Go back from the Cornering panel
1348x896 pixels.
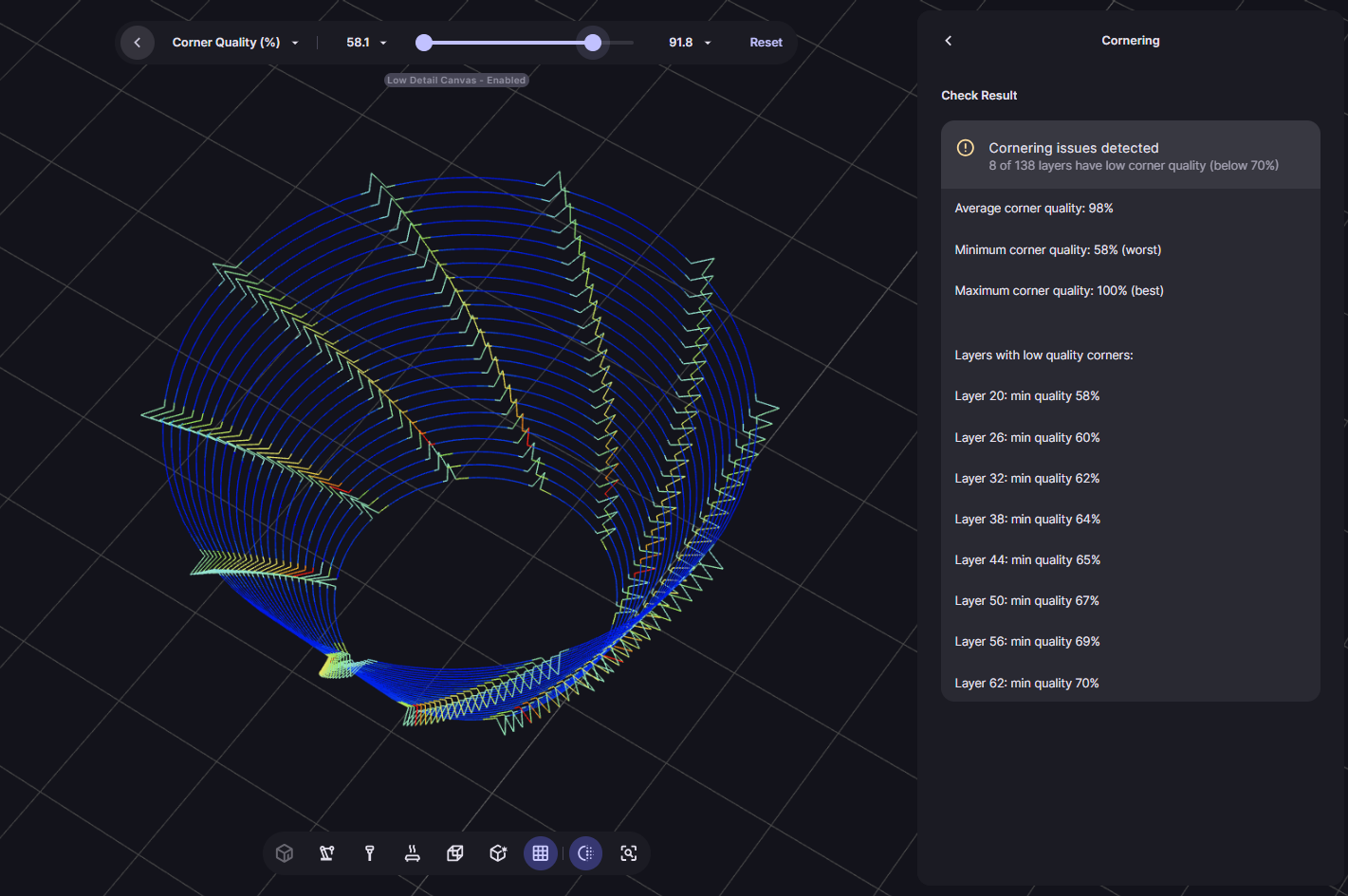(948, 41)
